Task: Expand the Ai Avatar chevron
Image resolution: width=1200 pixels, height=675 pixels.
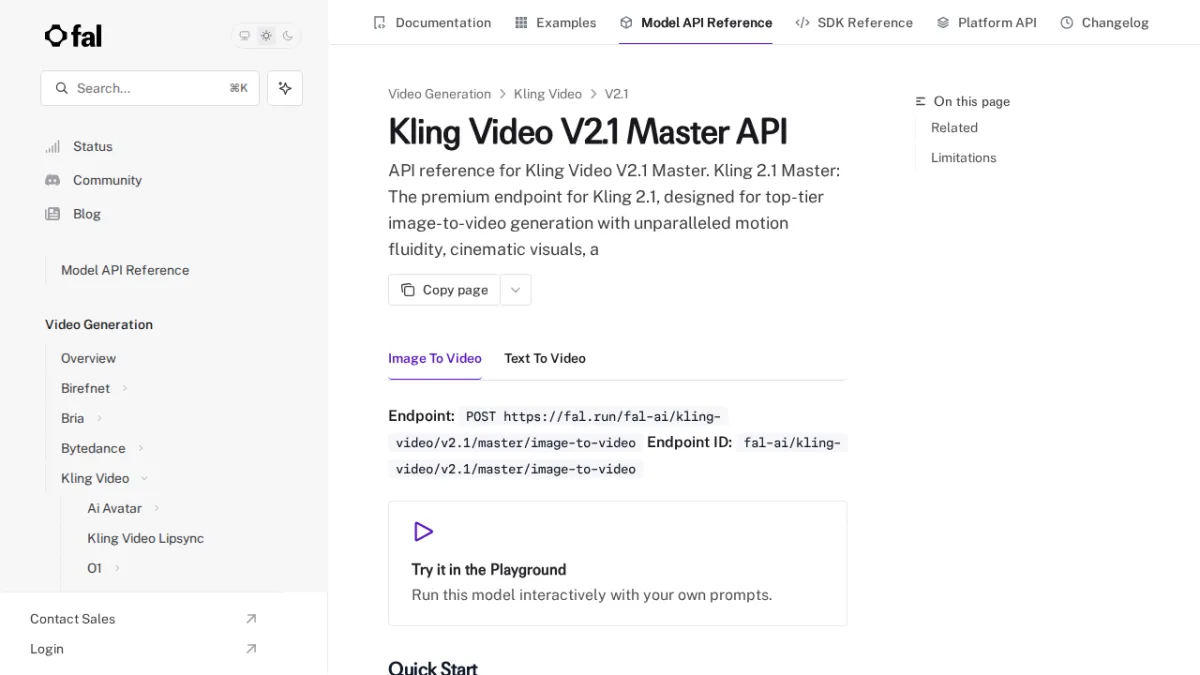Action: pos(157,508)
